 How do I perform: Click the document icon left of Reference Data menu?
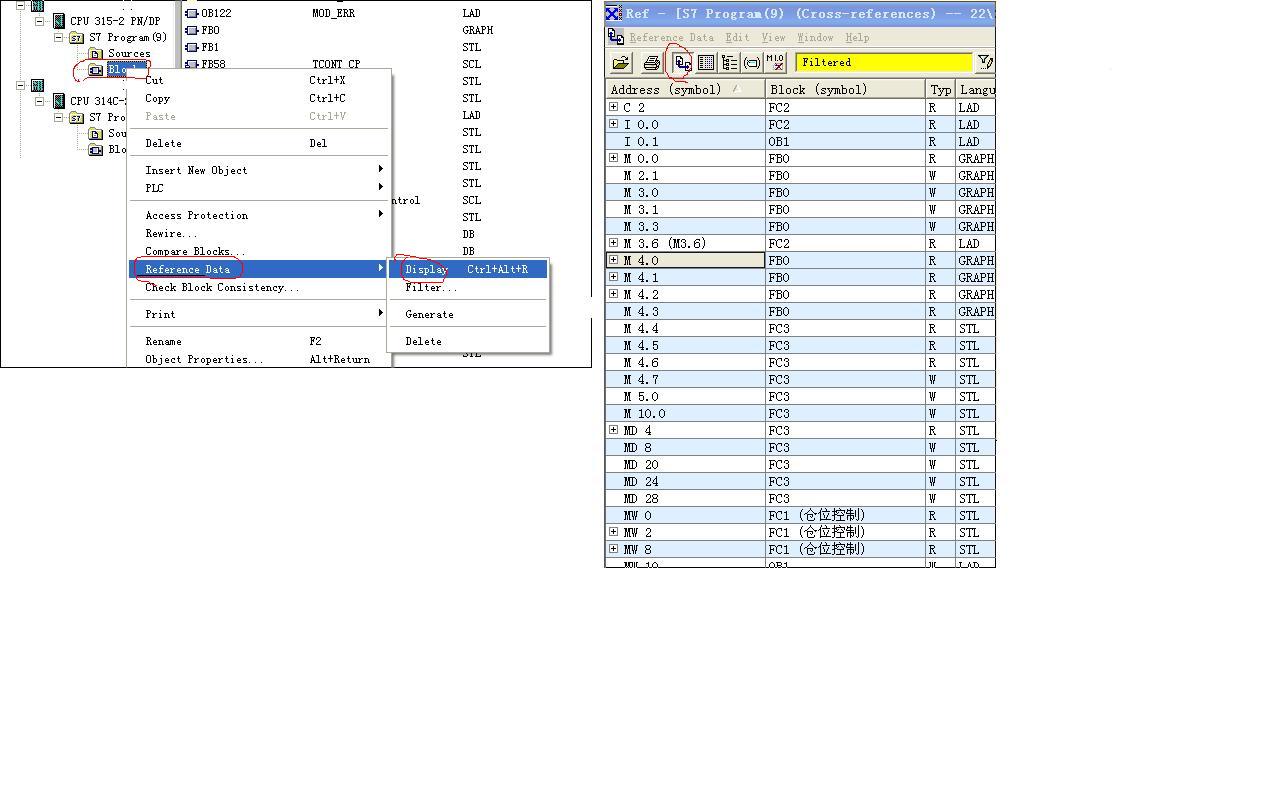pyautogui.click(x=616, y=37)
